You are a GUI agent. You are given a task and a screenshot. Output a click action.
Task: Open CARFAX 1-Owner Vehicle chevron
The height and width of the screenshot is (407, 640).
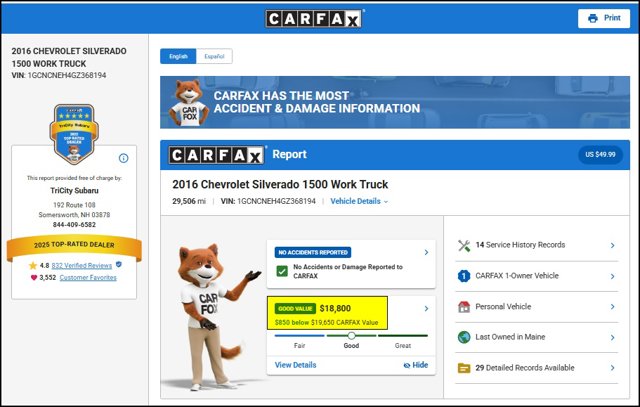pos(613,276)
